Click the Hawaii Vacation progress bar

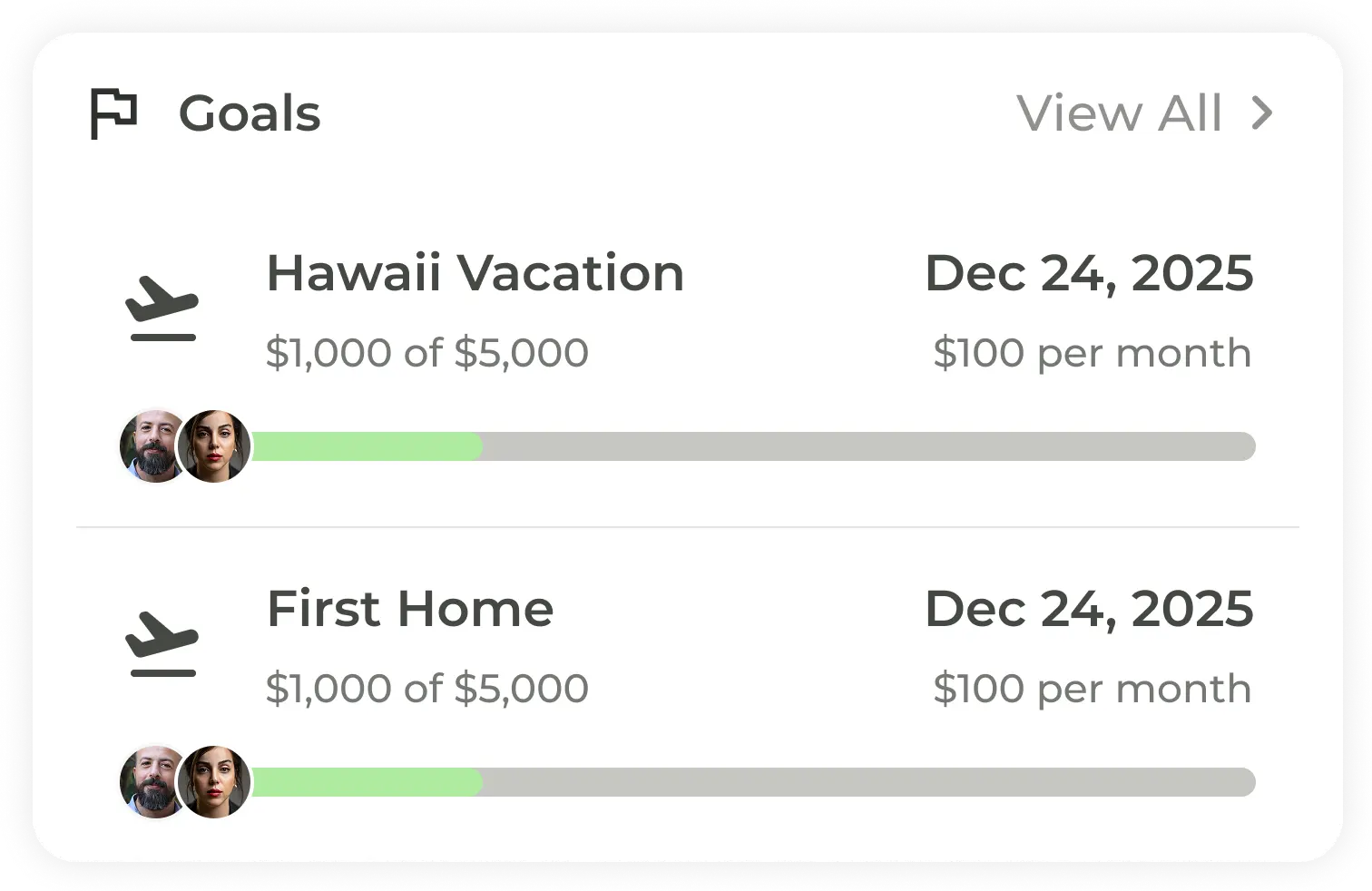(x=753, y=446)
